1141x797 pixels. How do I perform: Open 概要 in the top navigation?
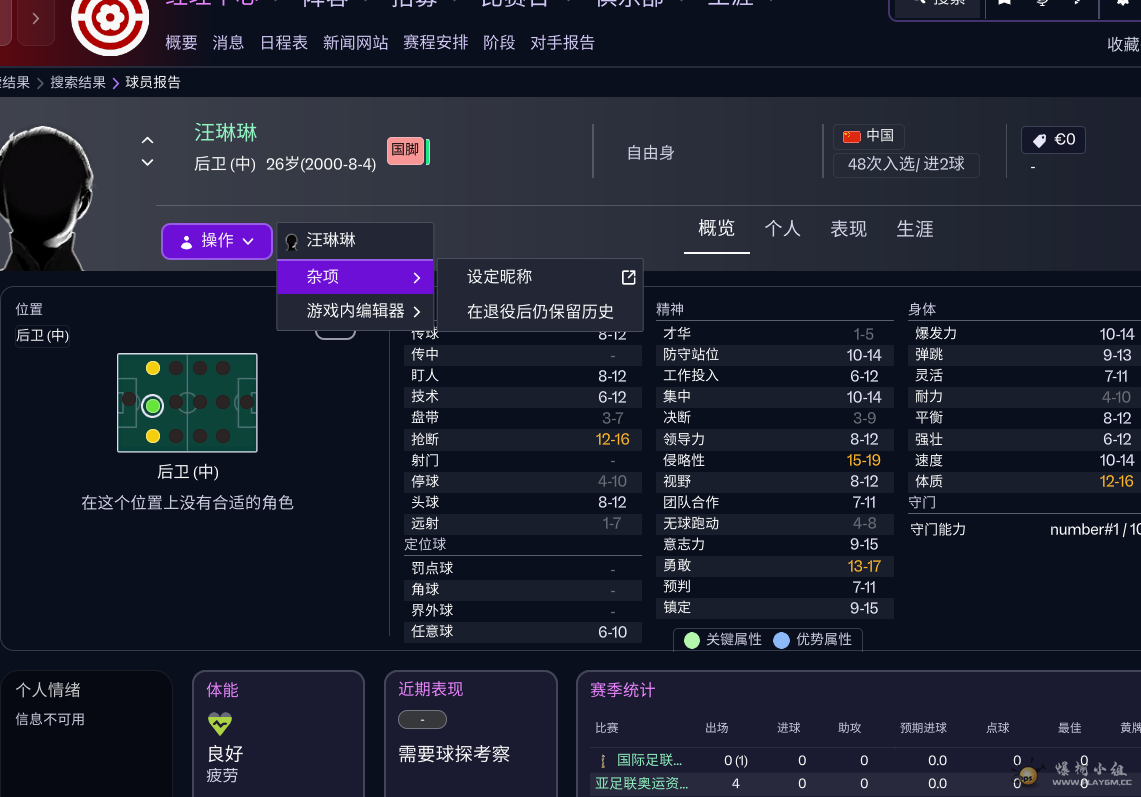click(x=181, y=43)
